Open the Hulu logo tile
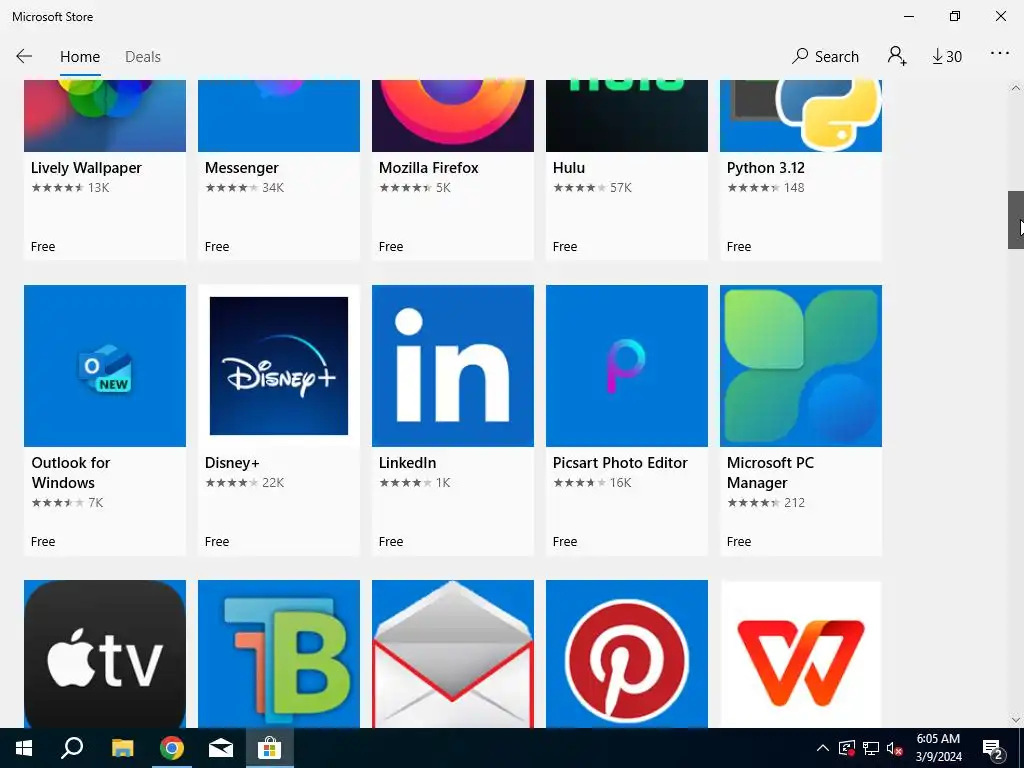Screen dimensions: 1024x768 pyautogui.click(x=627, y=116)
